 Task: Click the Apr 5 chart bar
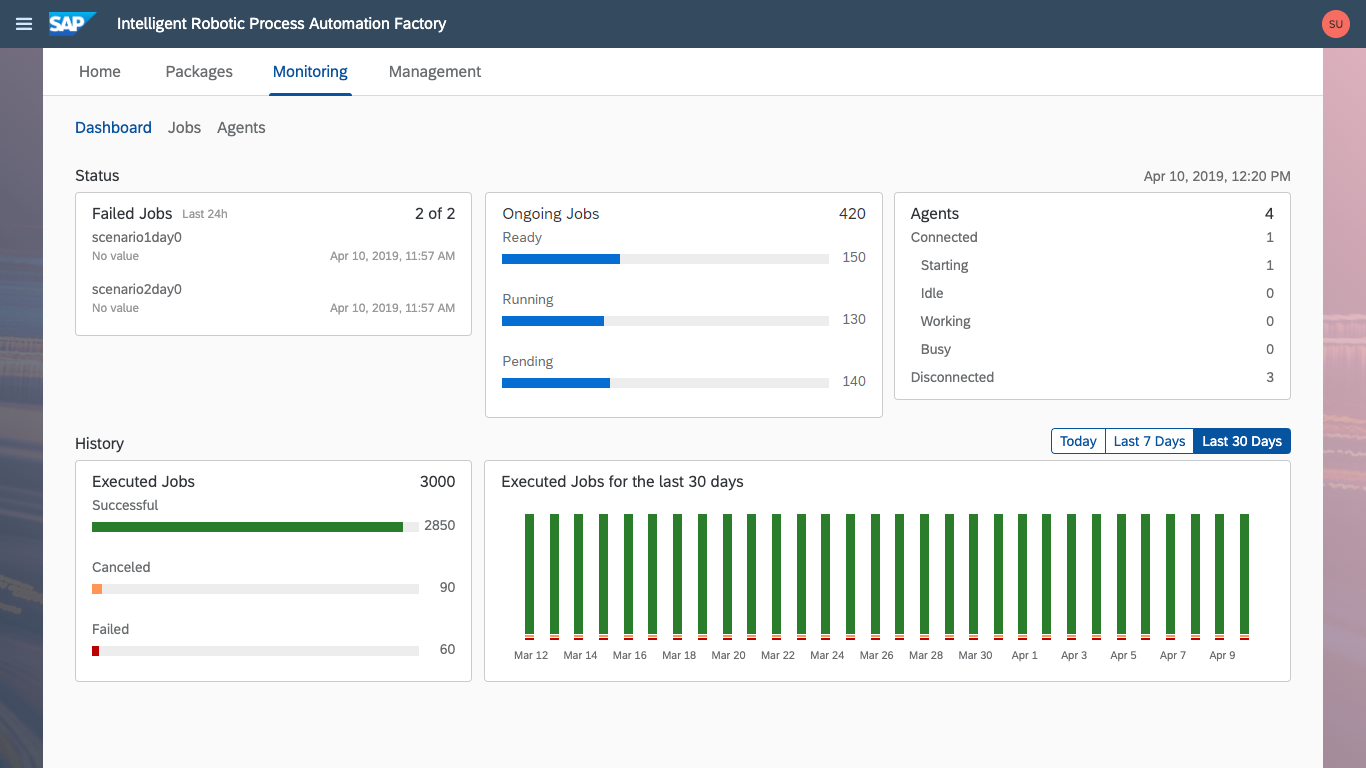click(1122, 576)
